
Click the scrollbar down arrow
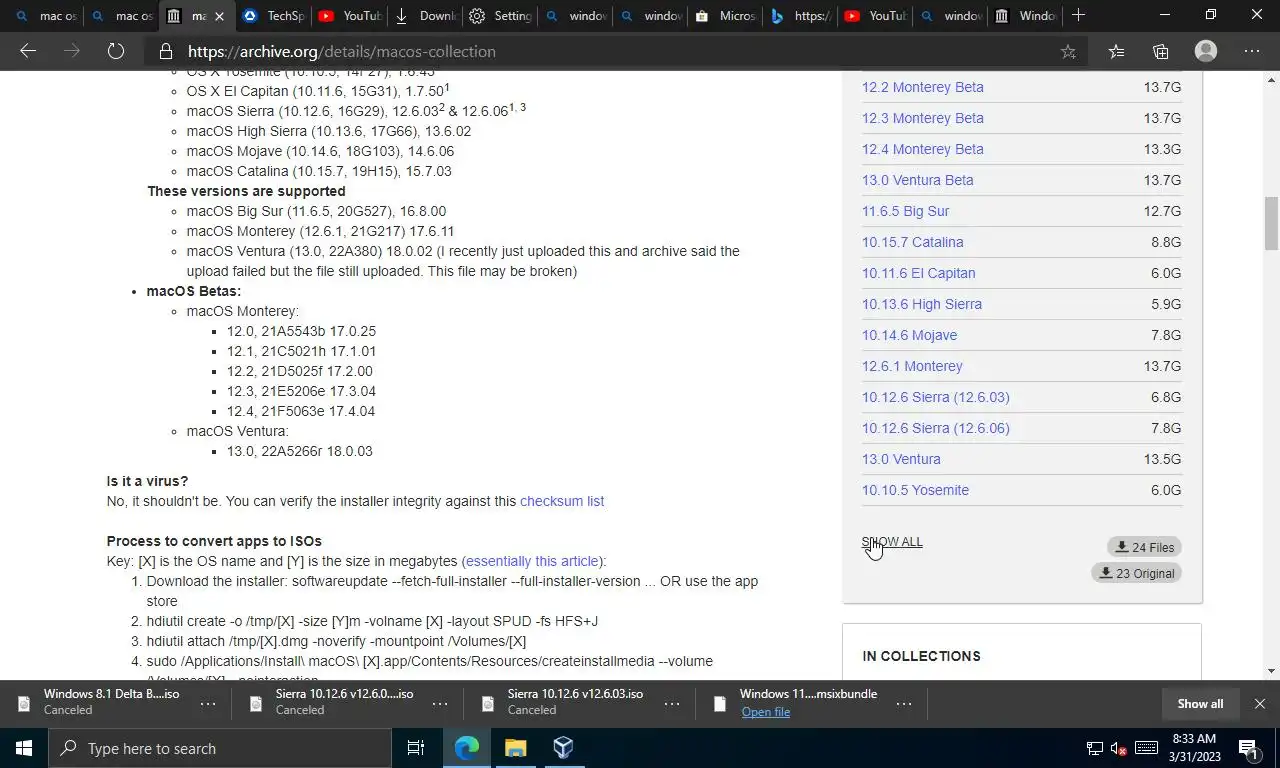(x=1271, y=671)
